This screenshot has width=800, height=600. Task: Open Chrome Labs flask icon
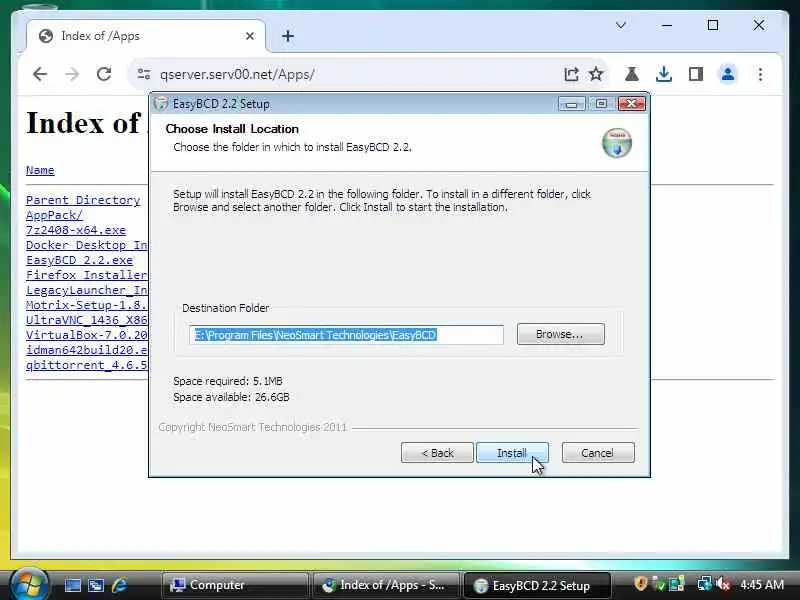[x=632, y=74]
